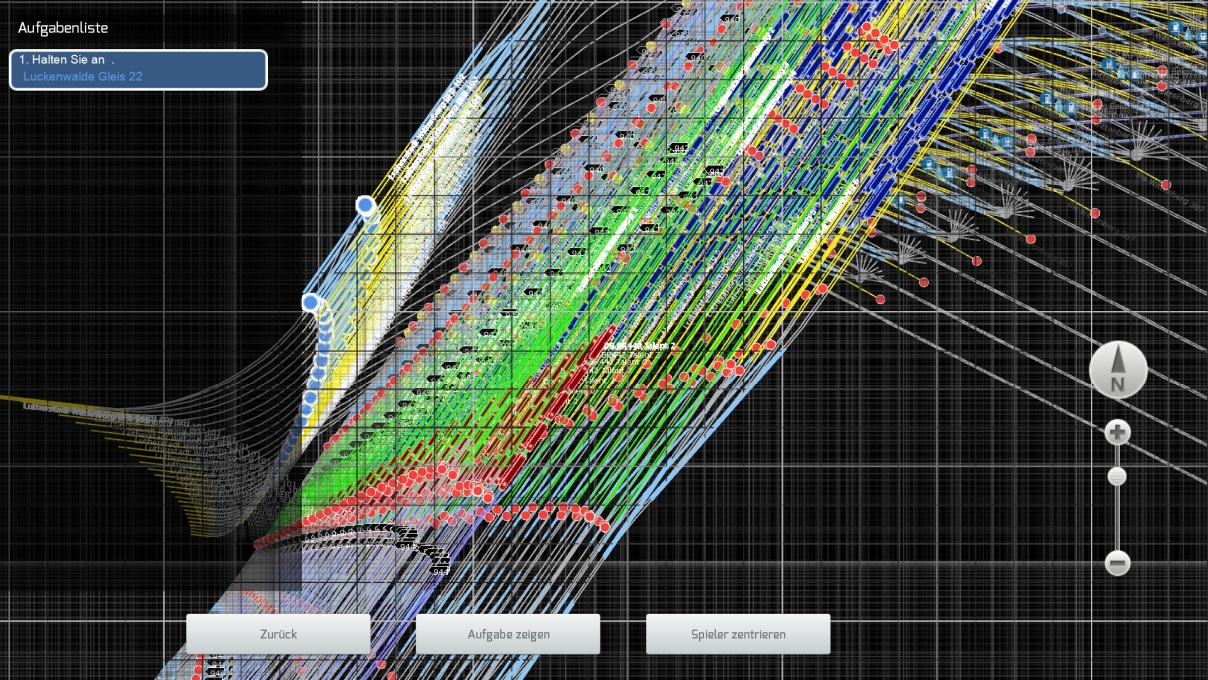The image size is (1208, 680).
Task: Click the Spieler zentrieren button
Action: 738,634
